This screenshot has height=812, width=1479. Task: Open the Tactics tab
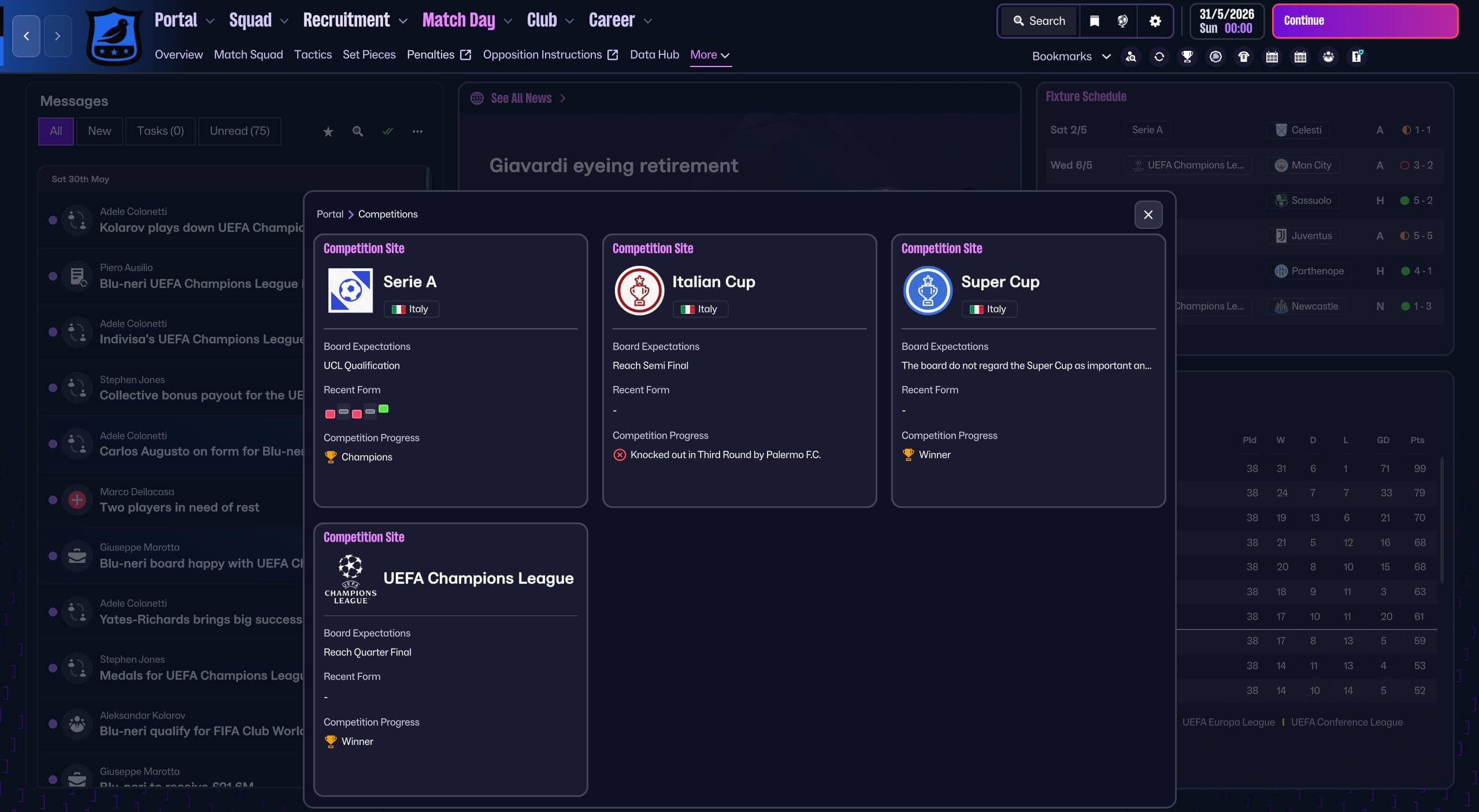click(x=313, y=55)
